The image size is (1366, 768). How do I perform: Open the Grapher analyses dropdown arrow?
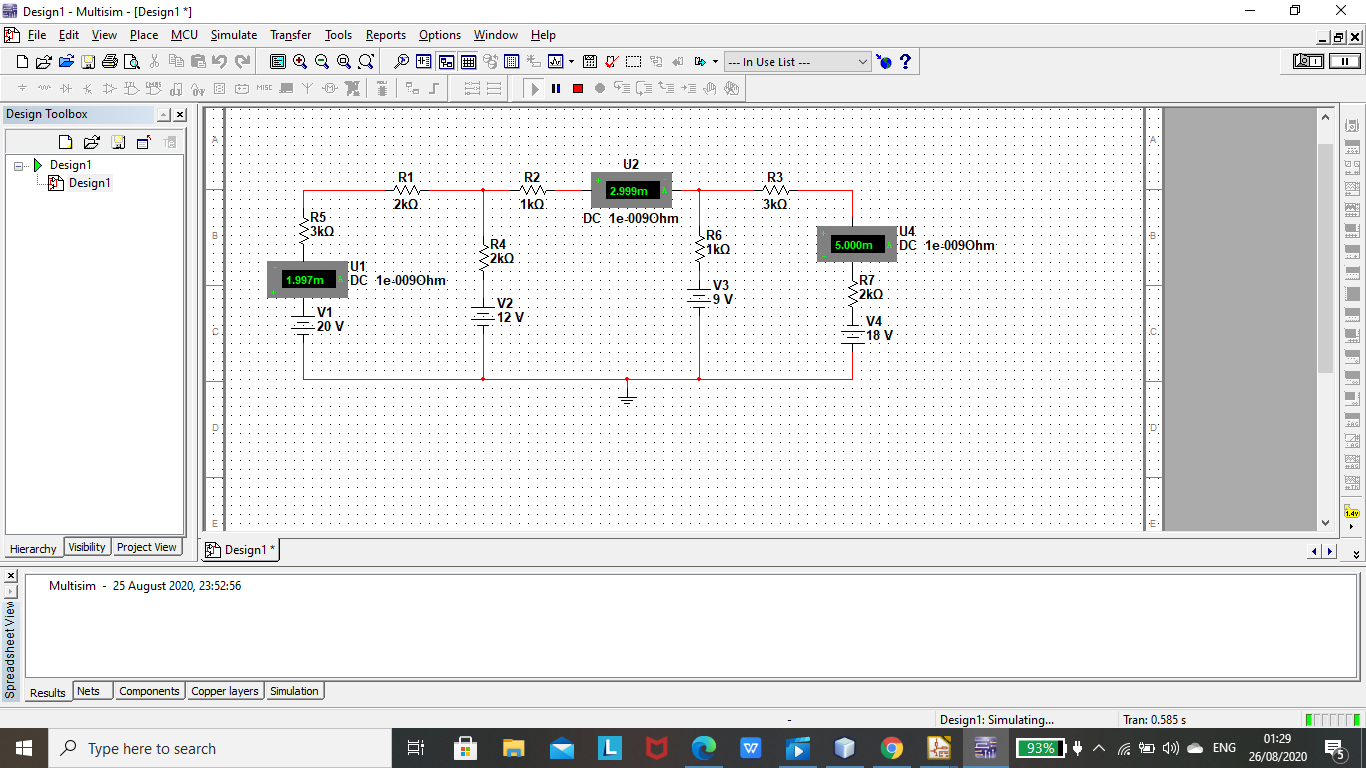(x=571, y=62)
